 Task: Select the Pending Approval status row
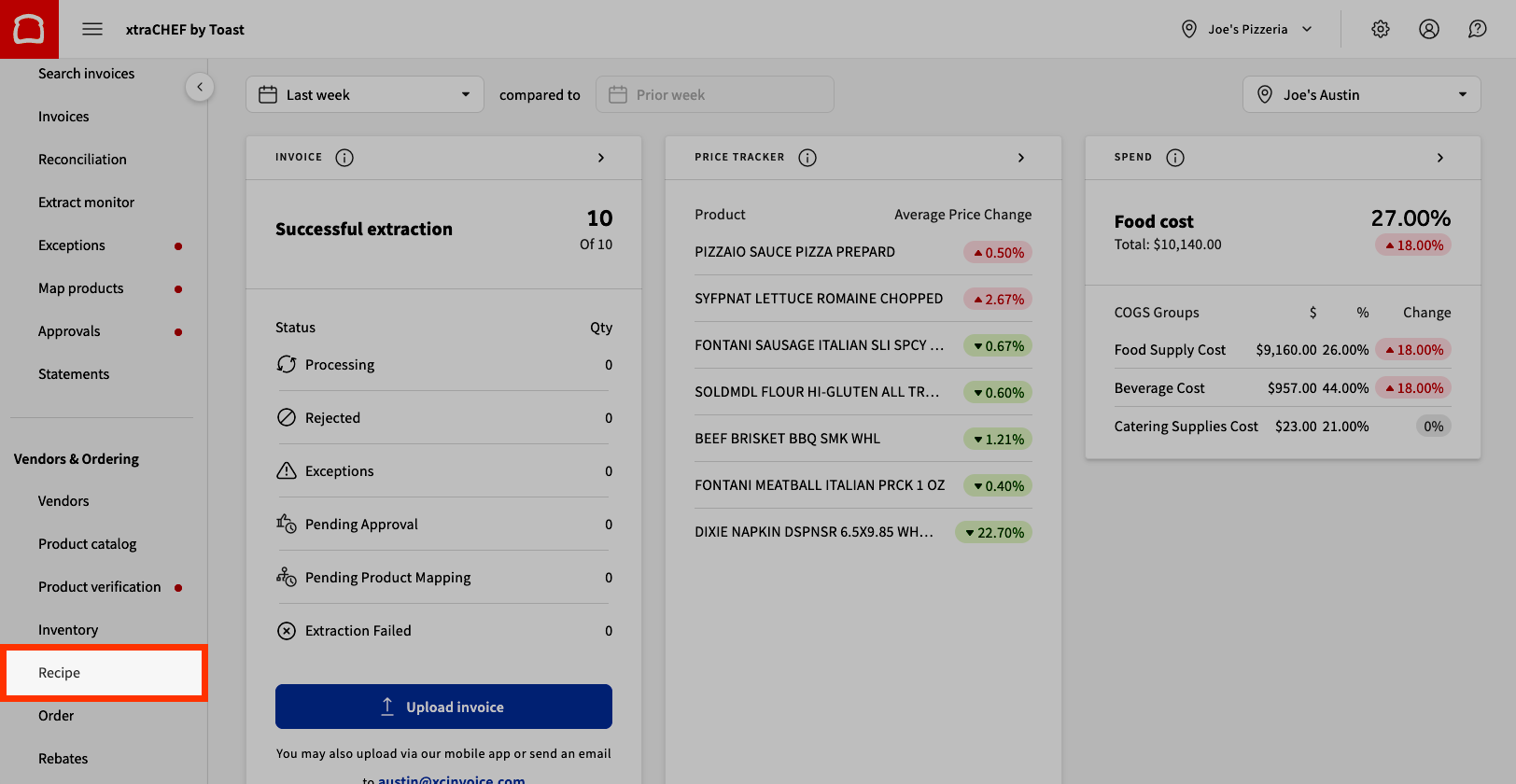443,525
